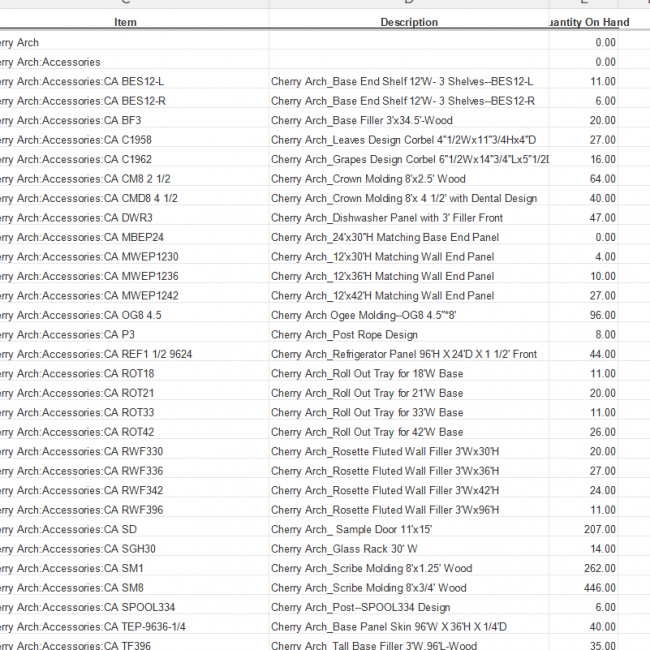Select the Description column header
Viewport: 650px width, 650px height.
(409, 22)
